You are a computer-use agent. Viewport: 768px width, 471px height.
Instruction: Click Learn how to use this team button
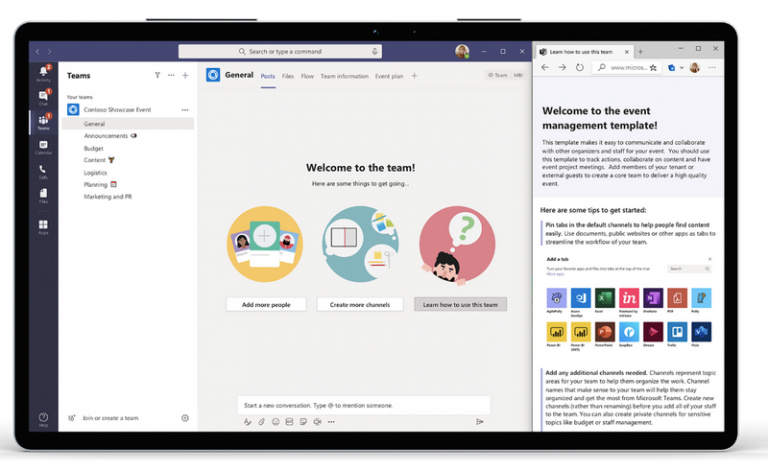(460, 305)
